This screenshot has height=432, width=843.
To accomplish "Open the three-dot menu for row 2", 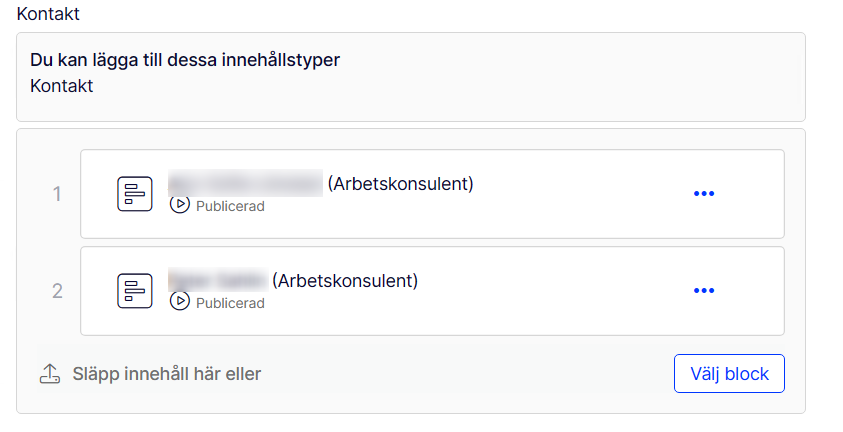I will (704, 290).
